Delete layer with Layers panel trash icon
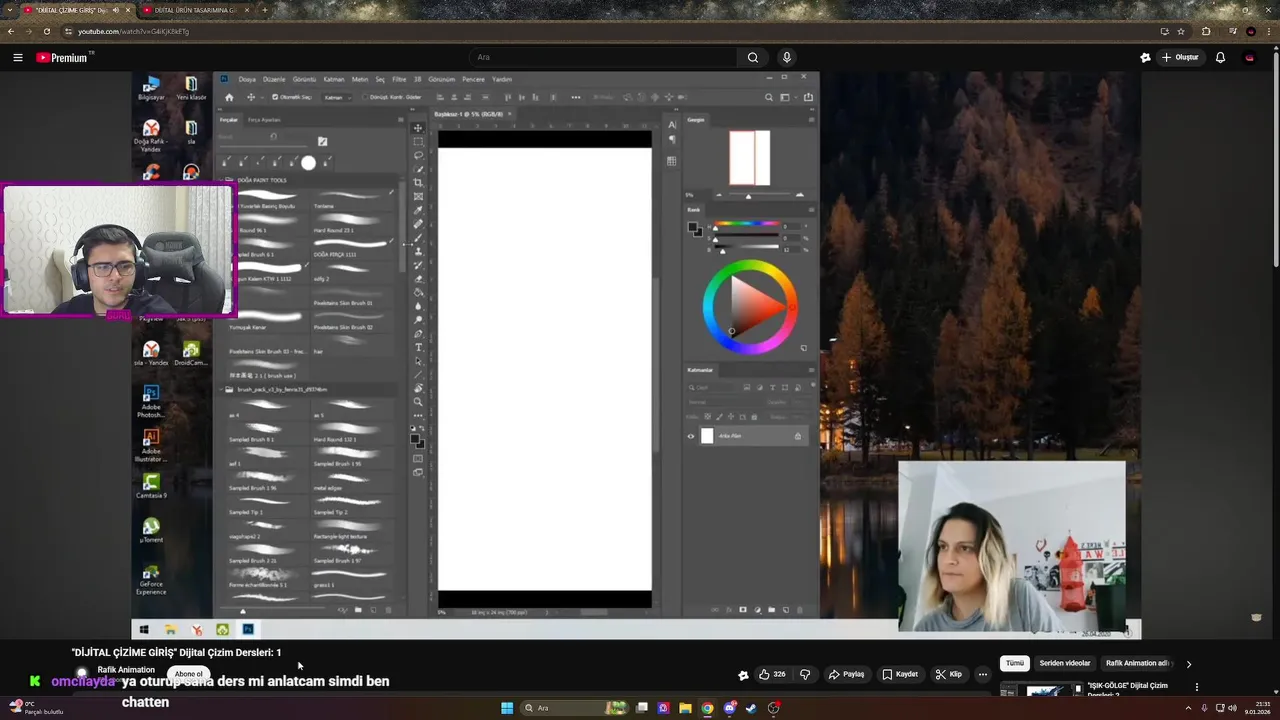The image size is (1280, 720). point(800,610)
